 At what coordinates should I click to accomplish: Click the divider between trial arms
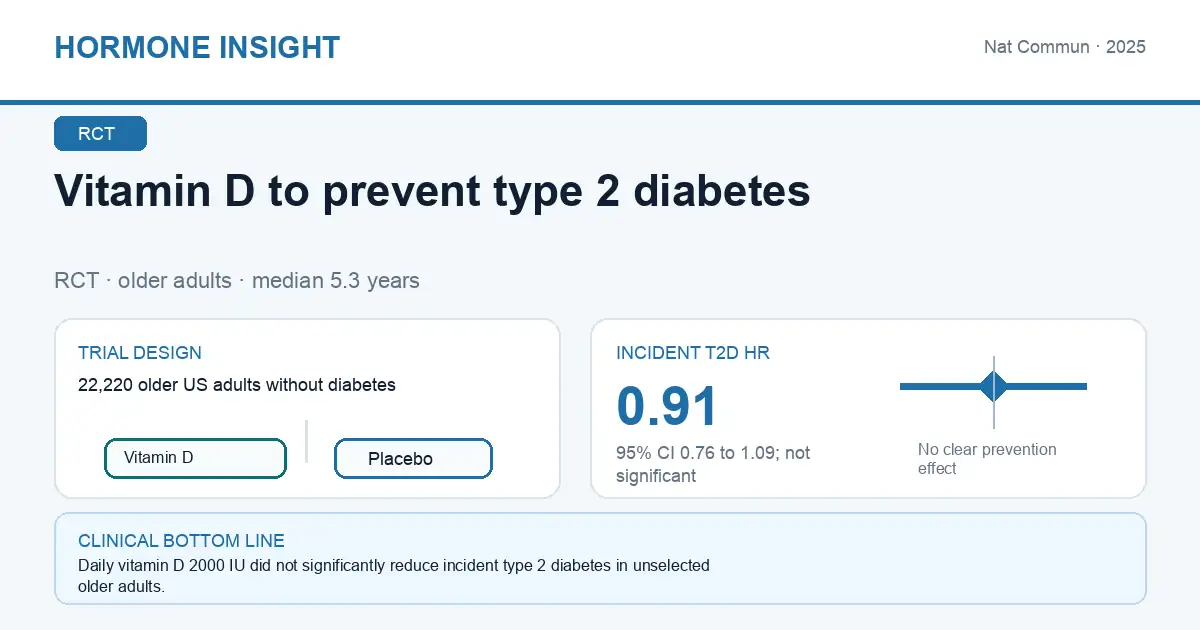pos(306,441)
